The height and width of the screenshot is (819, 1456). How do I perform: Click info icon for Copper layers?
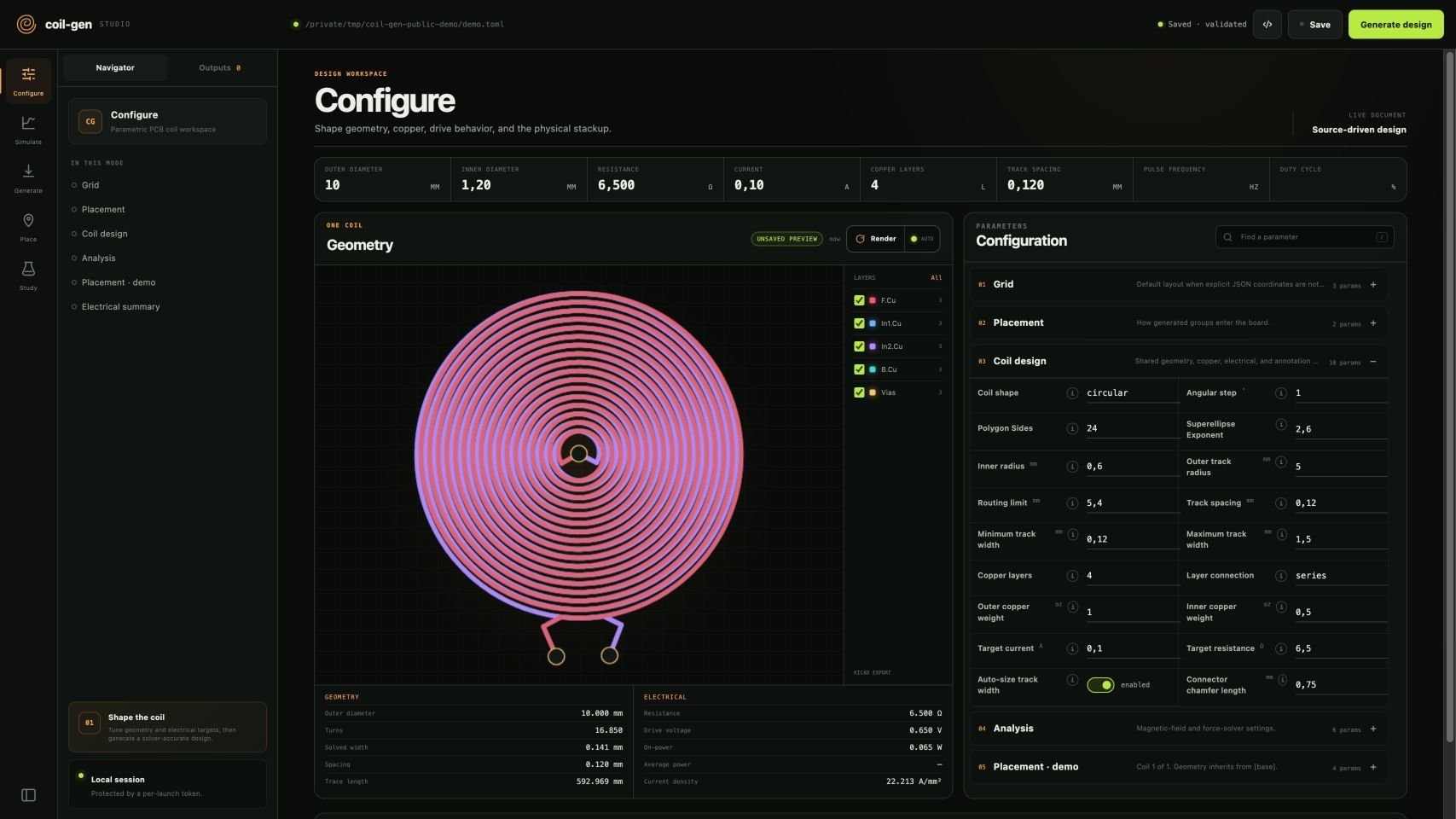point(1072,576)
